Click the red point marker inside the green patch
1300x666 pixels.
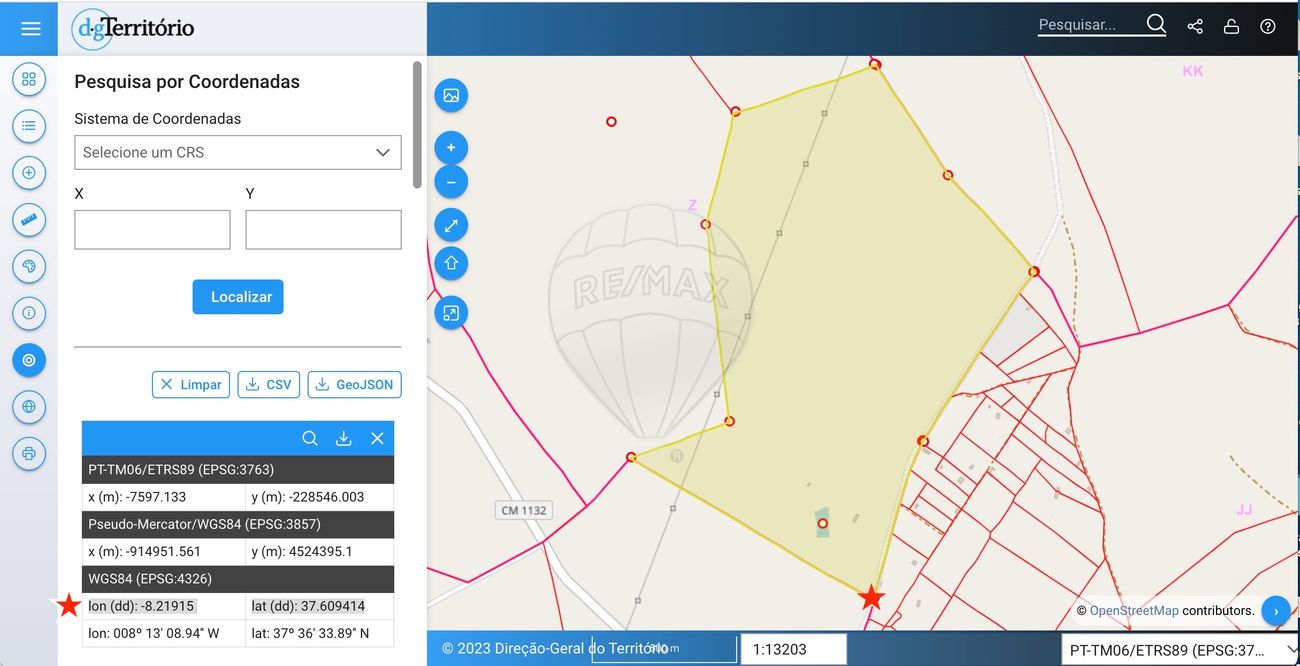click(x=822, y=523)
